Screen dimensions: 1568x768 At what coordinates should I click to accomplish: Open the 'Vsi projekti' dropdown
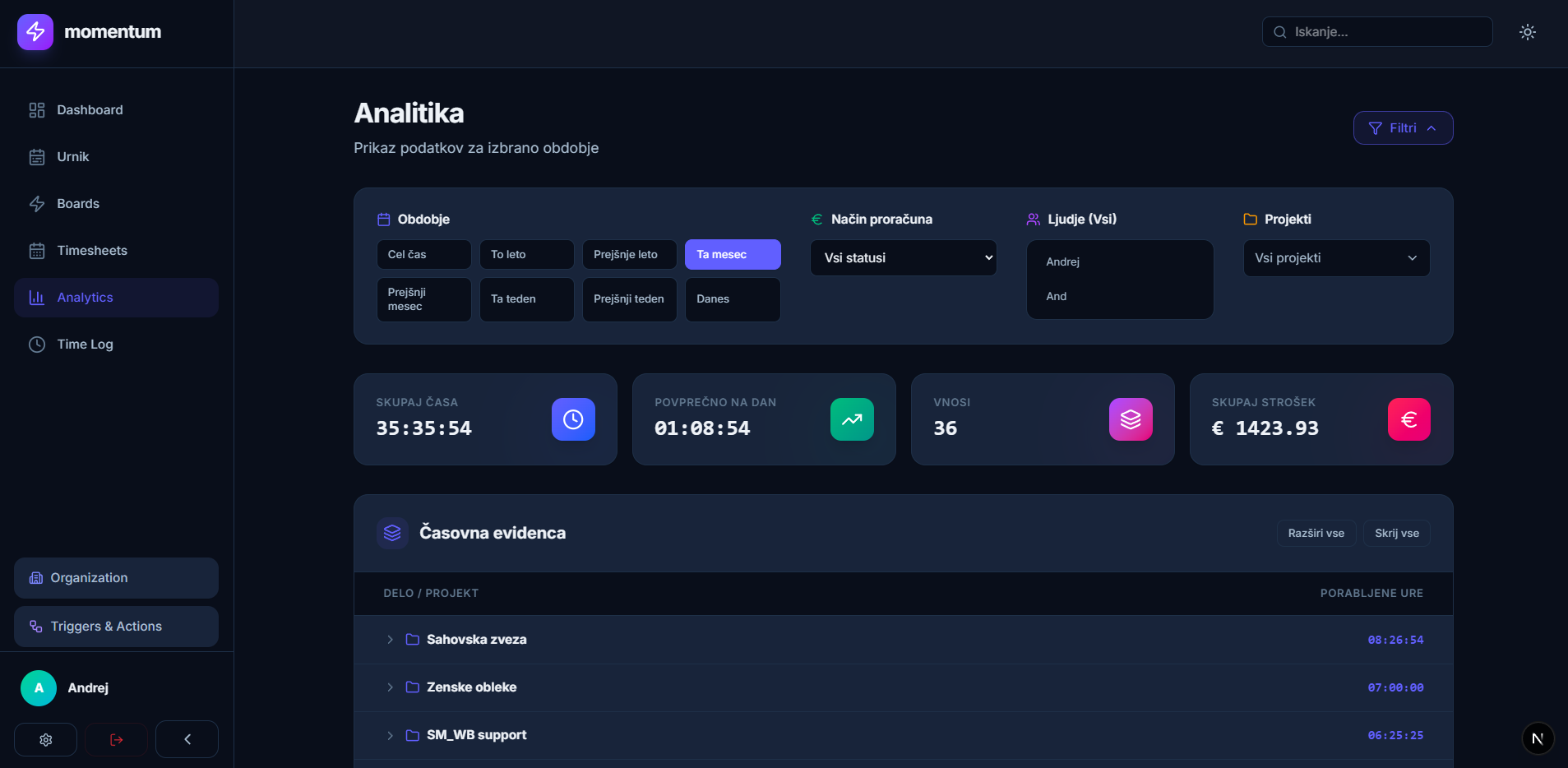click(1335, 258)
